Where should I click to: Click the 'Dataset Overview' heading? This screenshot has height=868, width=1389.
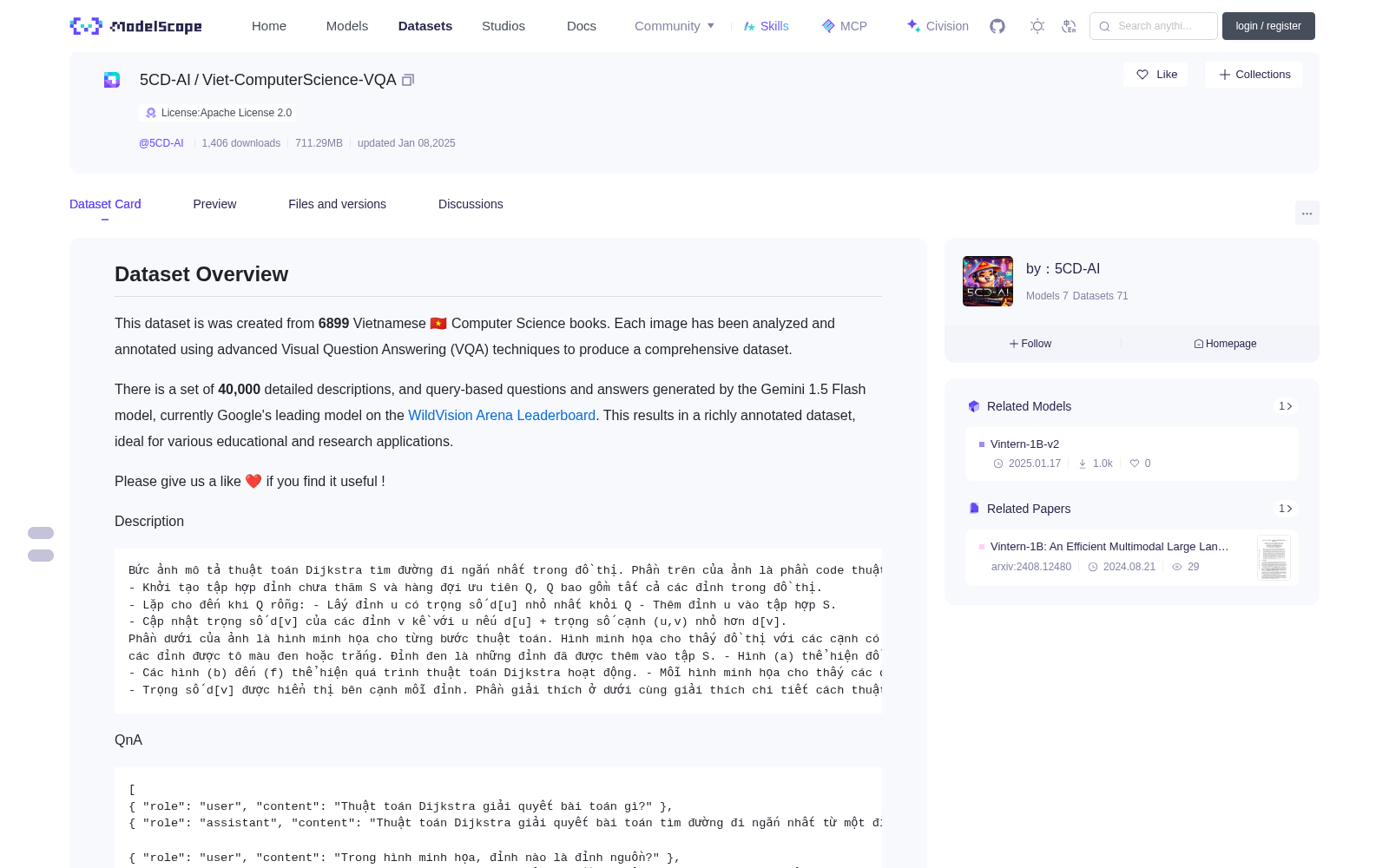(x=201, y=274)
